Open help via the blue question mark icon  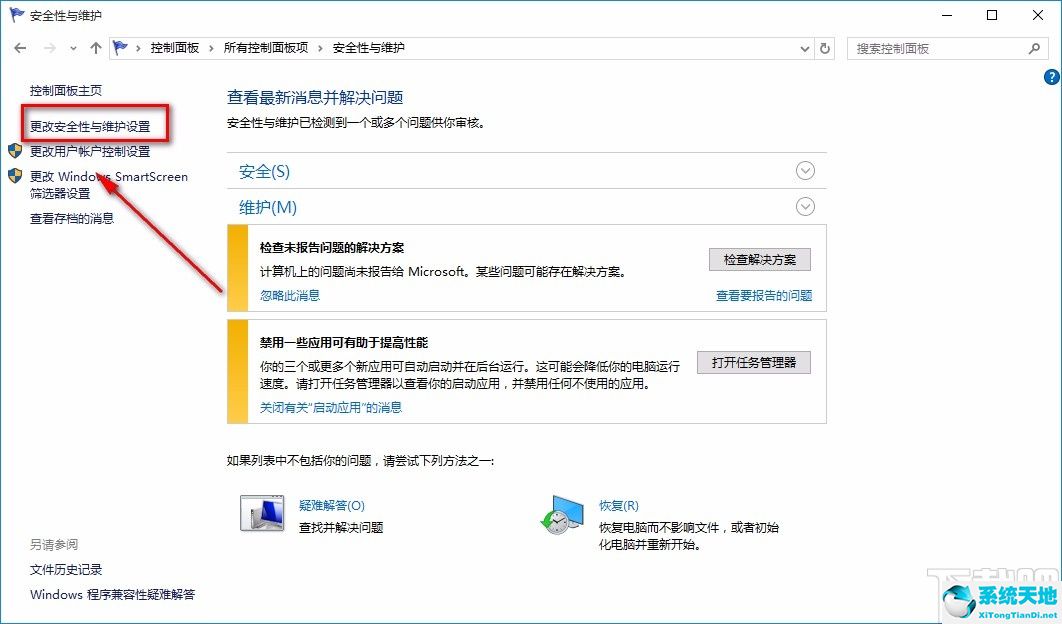(1051, 77)
